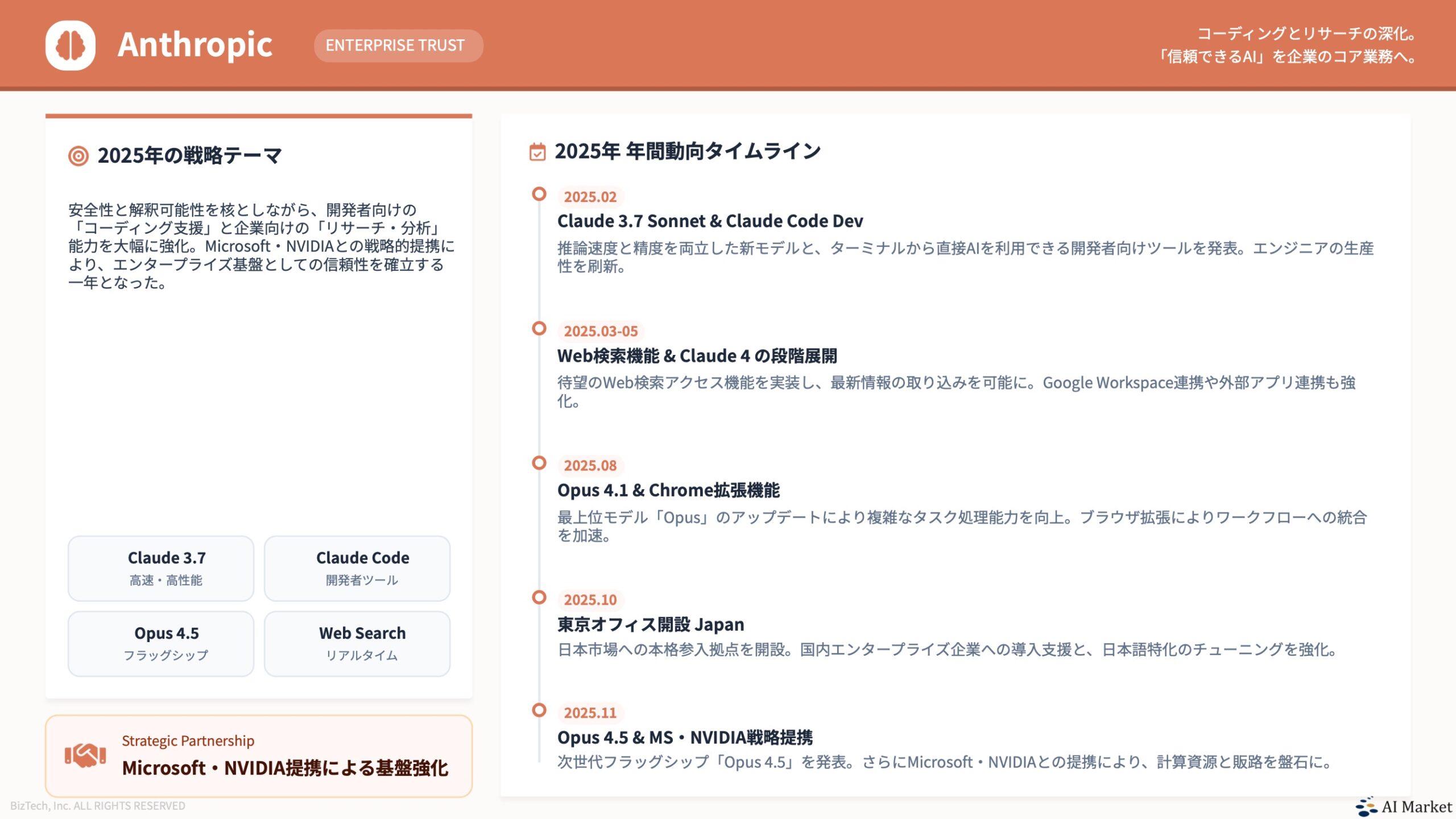Click the Anthropic brain logo icon
The width and height of the screenshot is (1456, 819).
pos(72,45)
